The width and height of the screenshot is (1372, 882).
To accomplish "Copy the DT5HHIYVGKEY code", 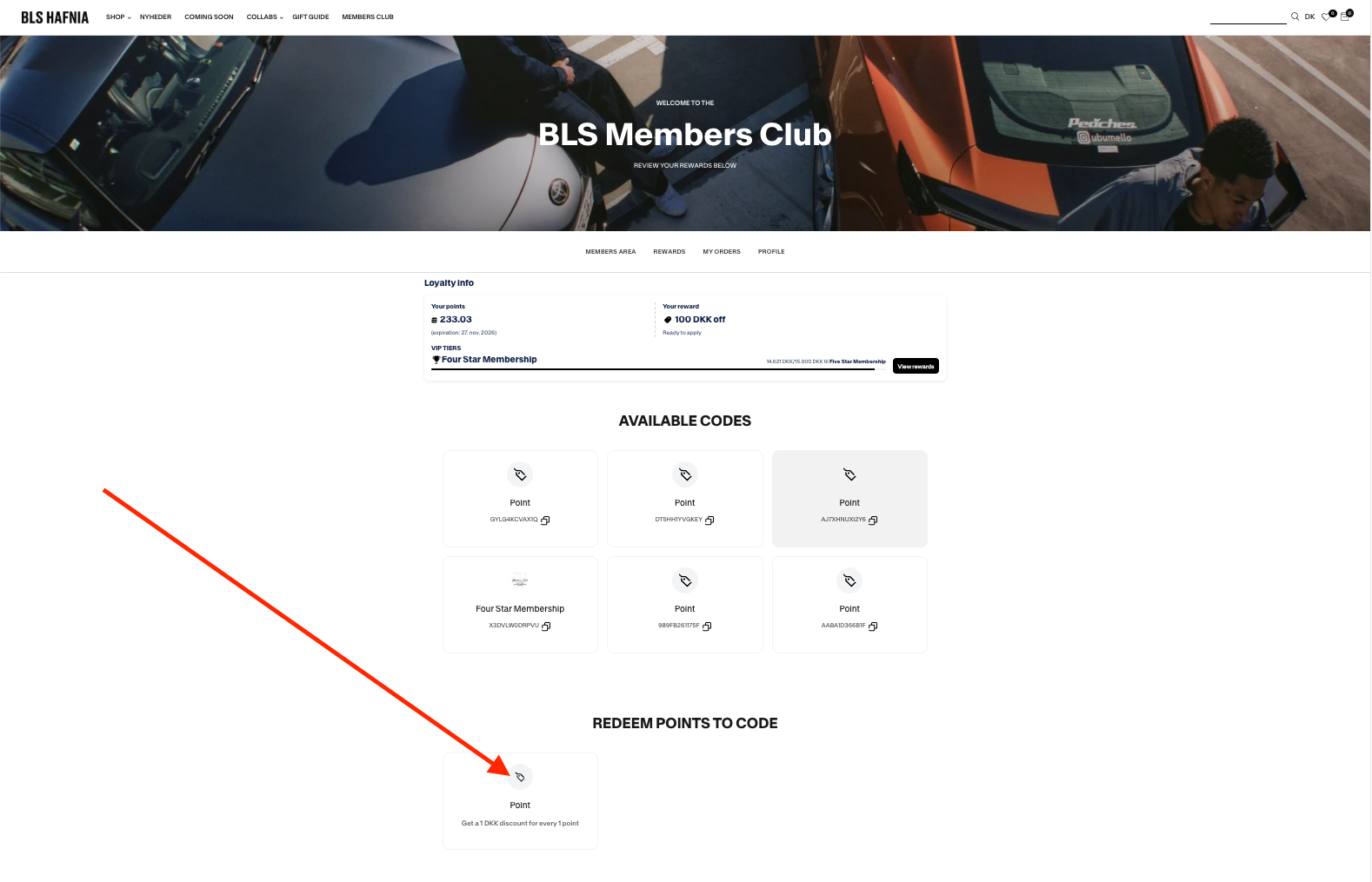I will coord(709,521).
